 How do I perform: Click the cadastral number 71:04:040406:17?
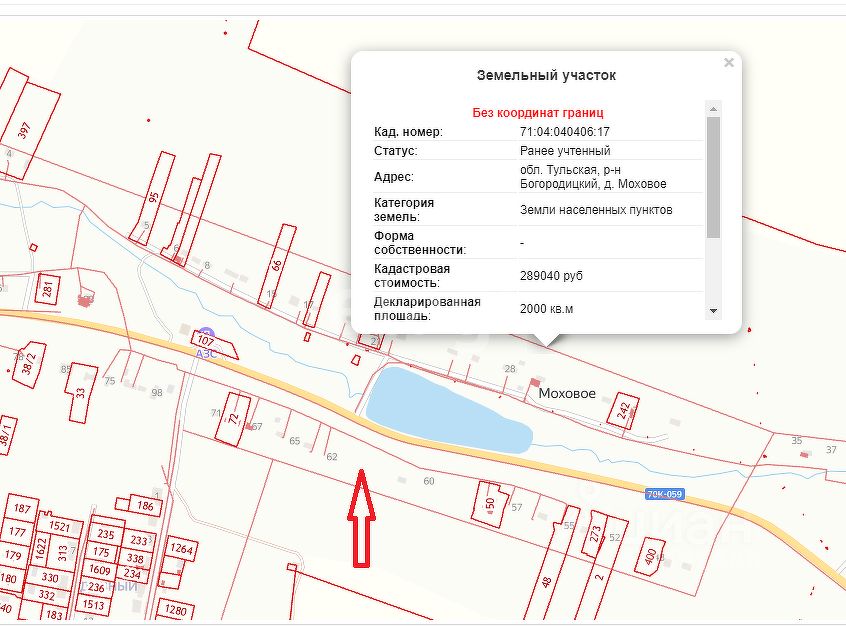(x=564, y=132)
